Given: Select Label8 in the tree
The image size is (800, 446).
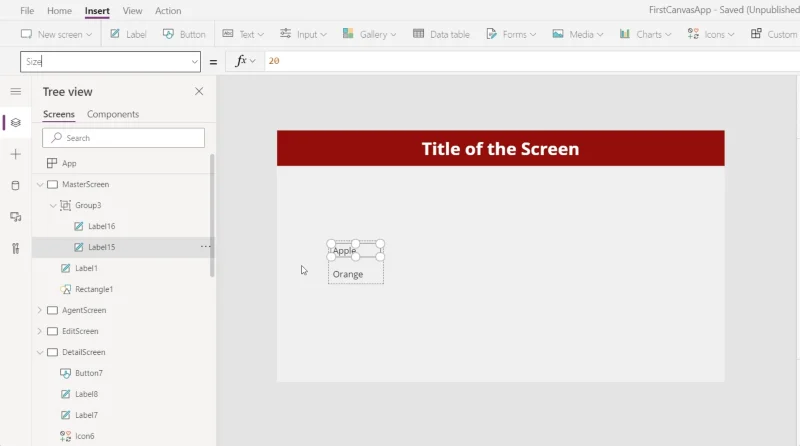Looking at the screenshot, I should [x=86, y=394].
